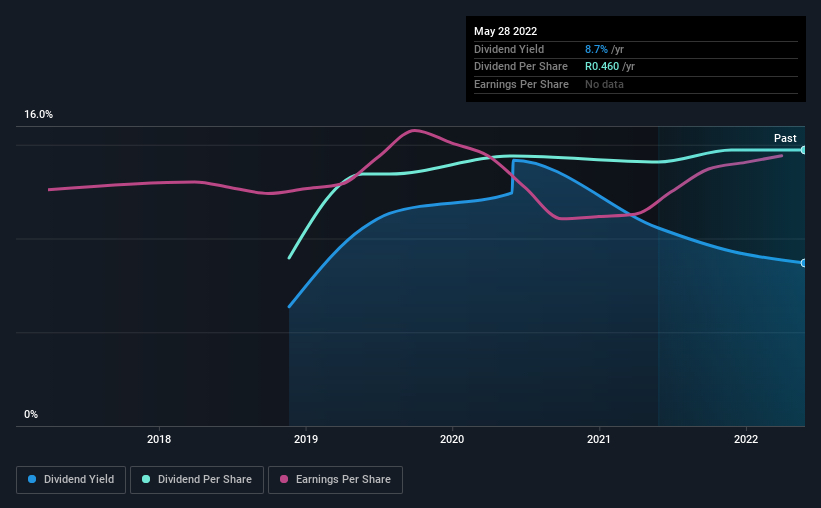Viewport: 821px width, 508px height.
Task: Click the blue Dividend Yield legend dot
Action: [x=33, y=479]
